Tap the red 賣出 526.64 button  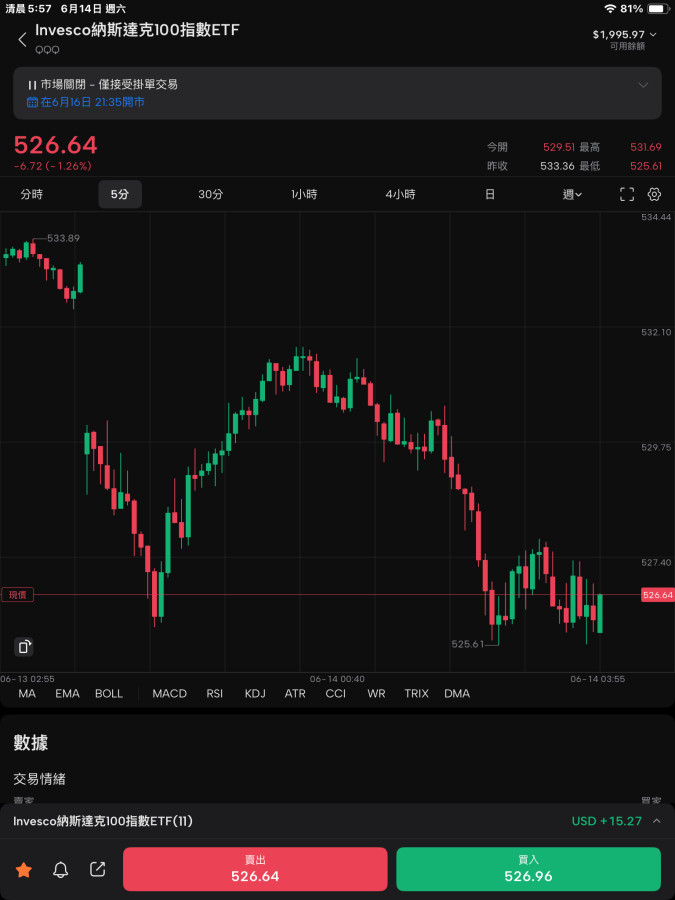[x=255, y=869]
